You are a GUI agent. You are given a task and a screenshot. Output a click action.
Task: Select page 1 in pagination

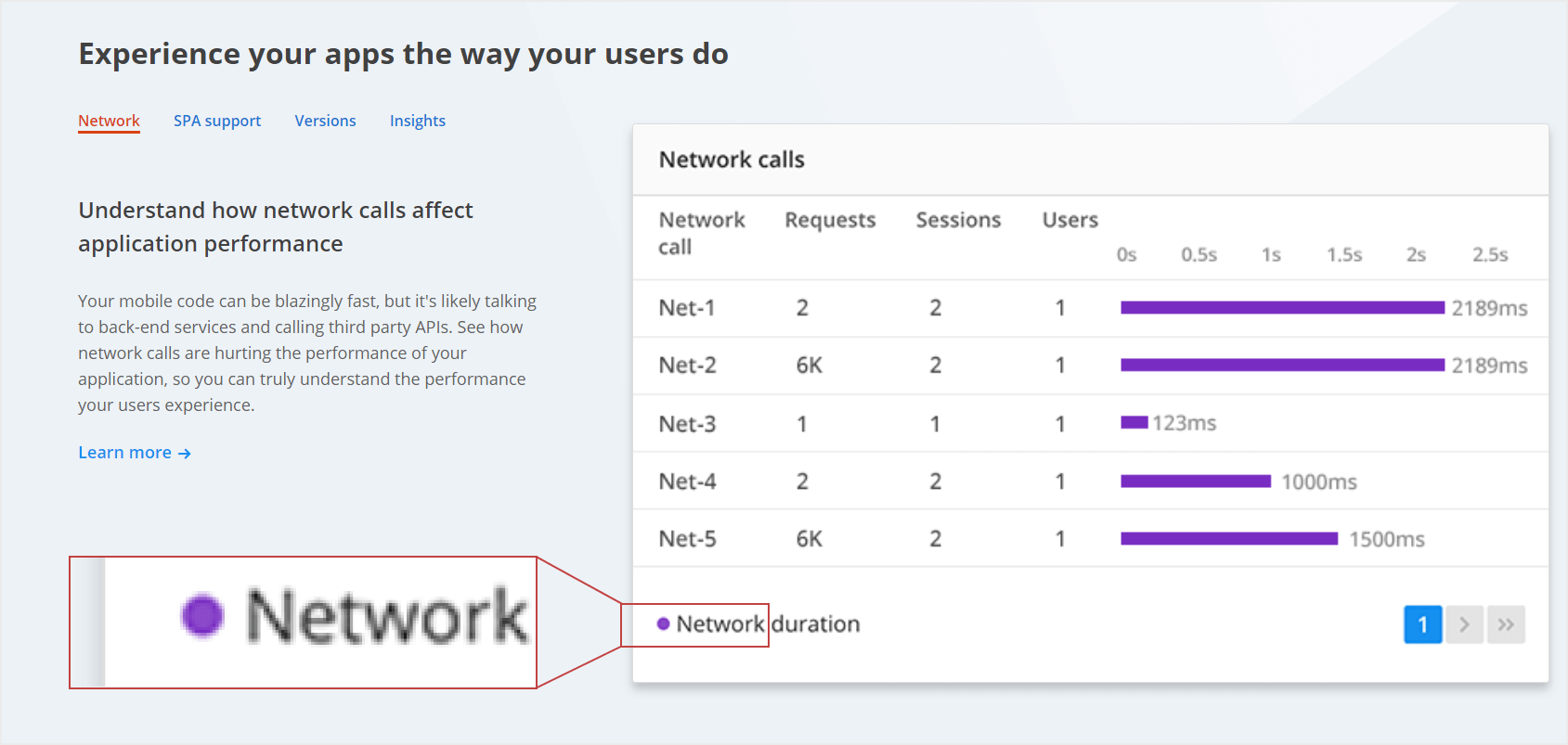(x=1422, y=624)
